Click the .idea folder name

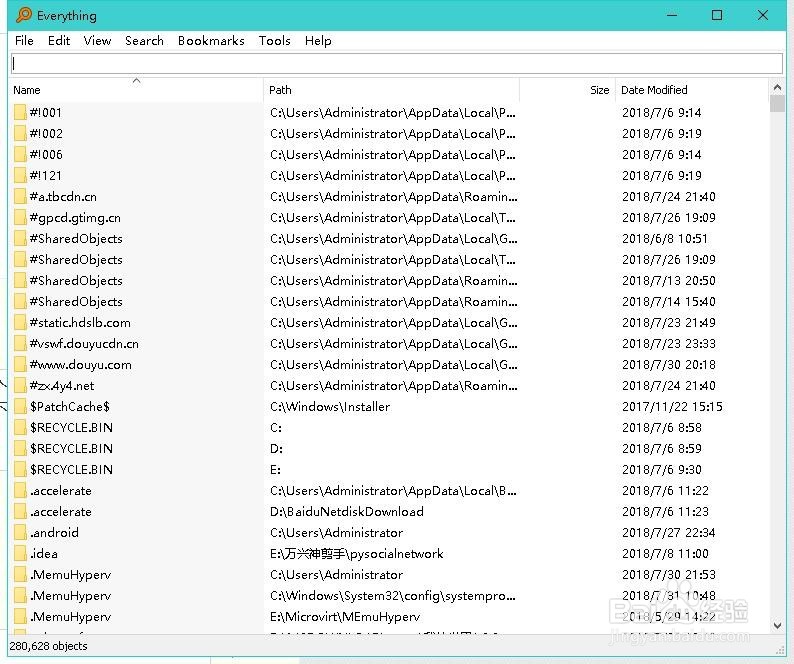click(44, 554)
